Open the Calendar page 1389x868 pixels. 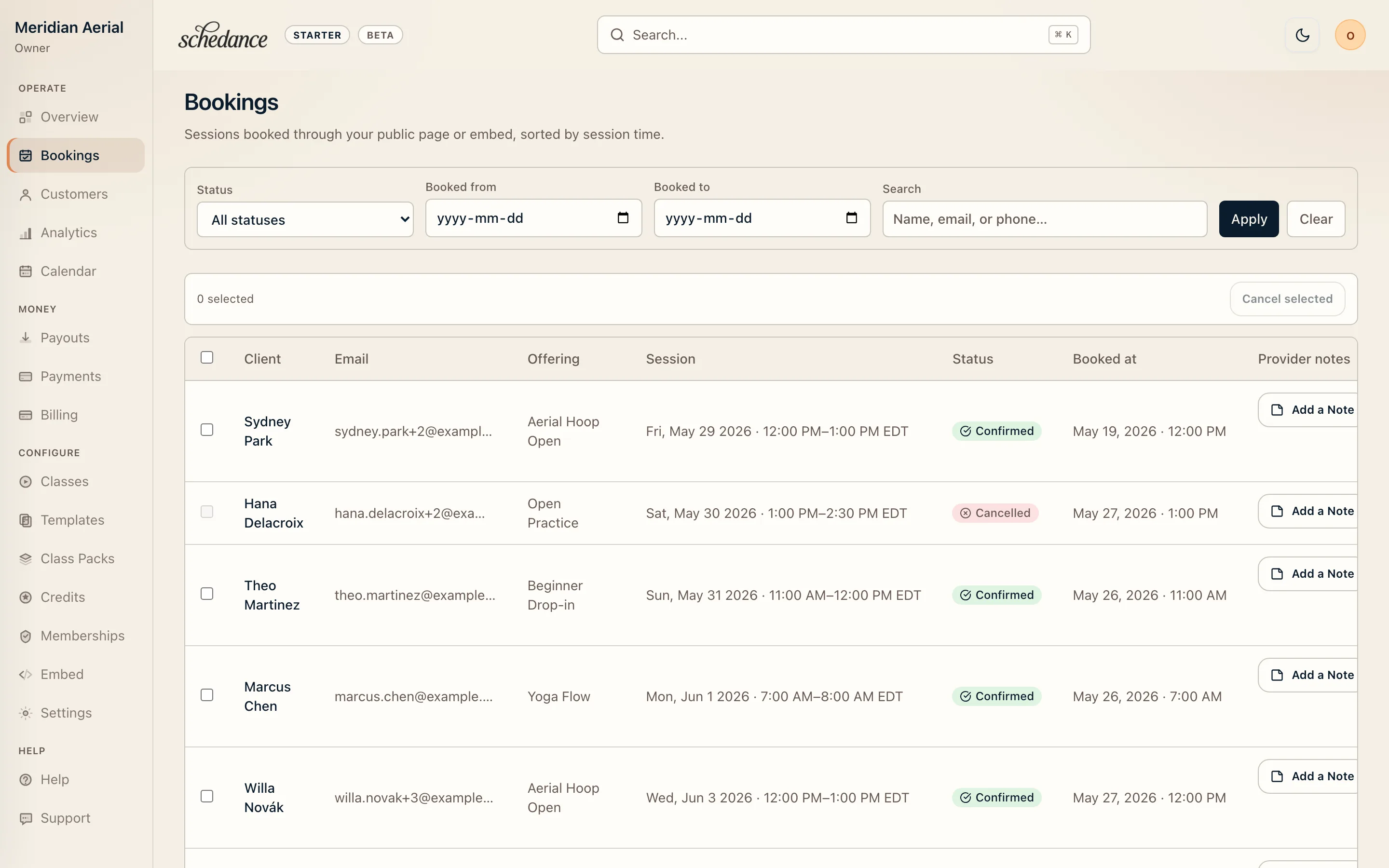[75, 271]
